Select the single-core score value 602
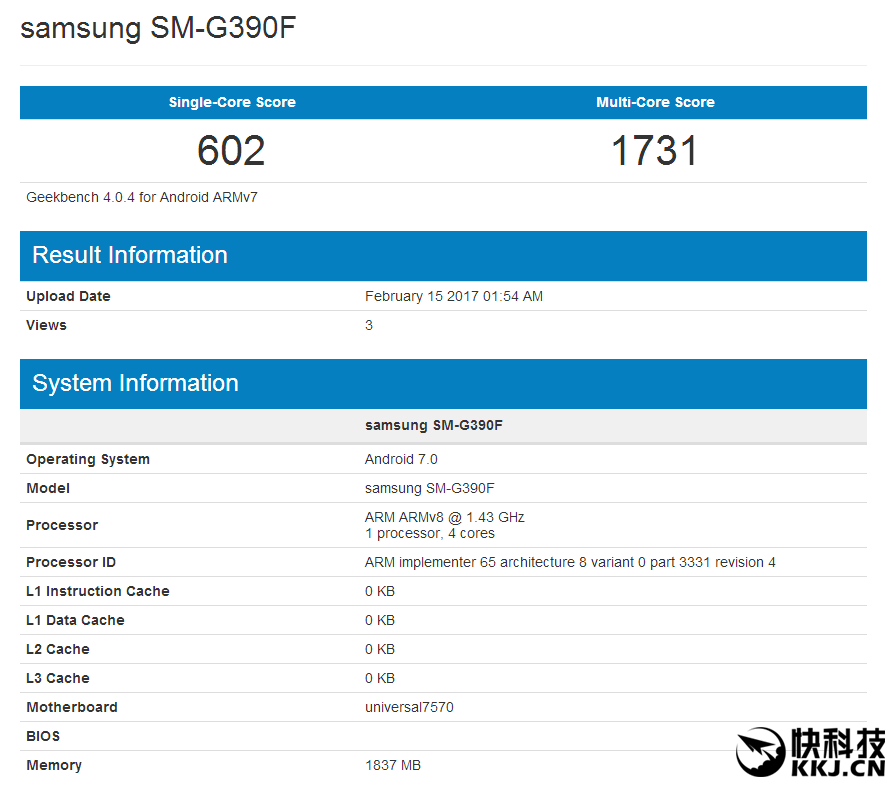 231,151
